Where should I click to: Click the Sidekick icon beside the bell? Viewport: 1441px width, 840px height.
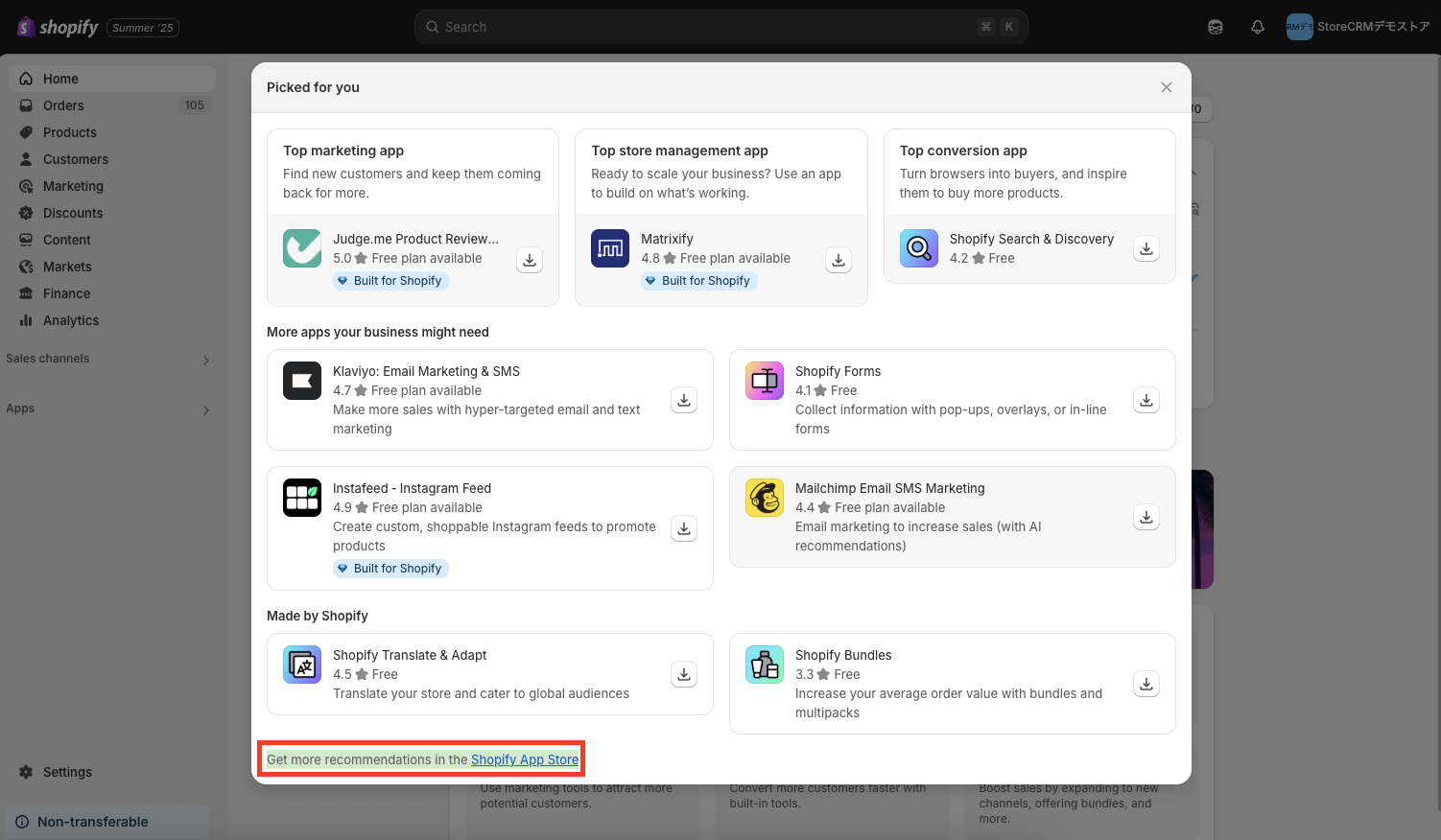tap(1216, 27)
